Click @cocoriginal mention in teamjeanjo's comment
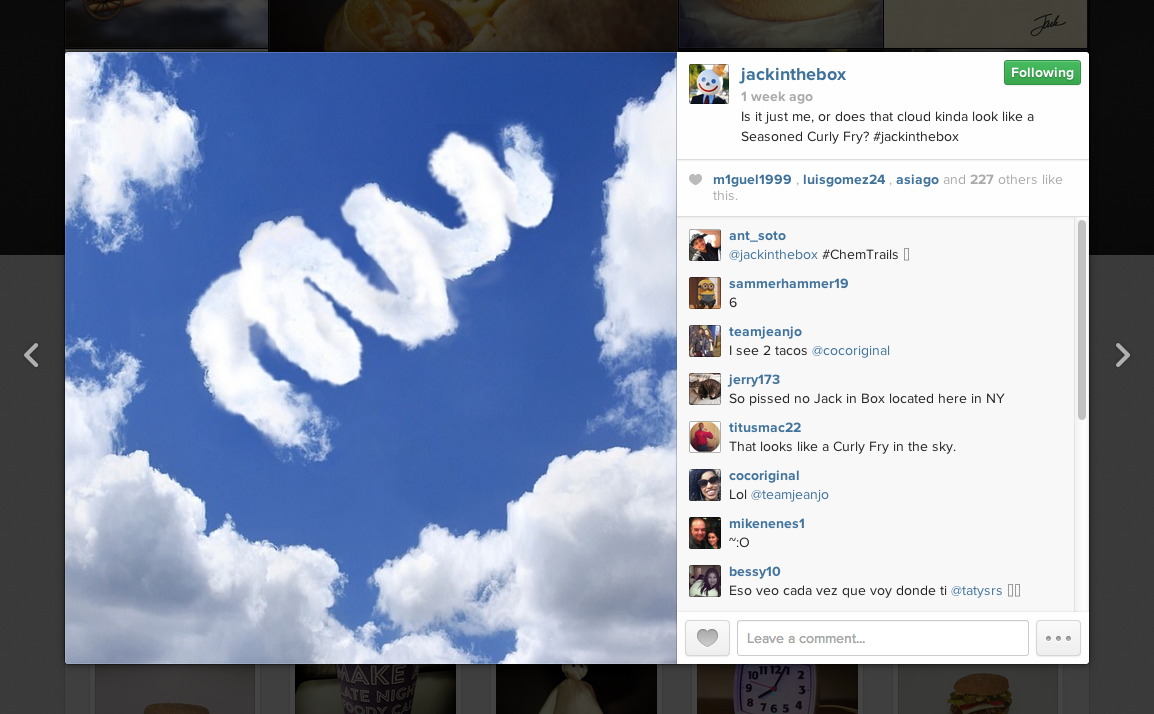Screen dimensions: 1154x714 850,351
